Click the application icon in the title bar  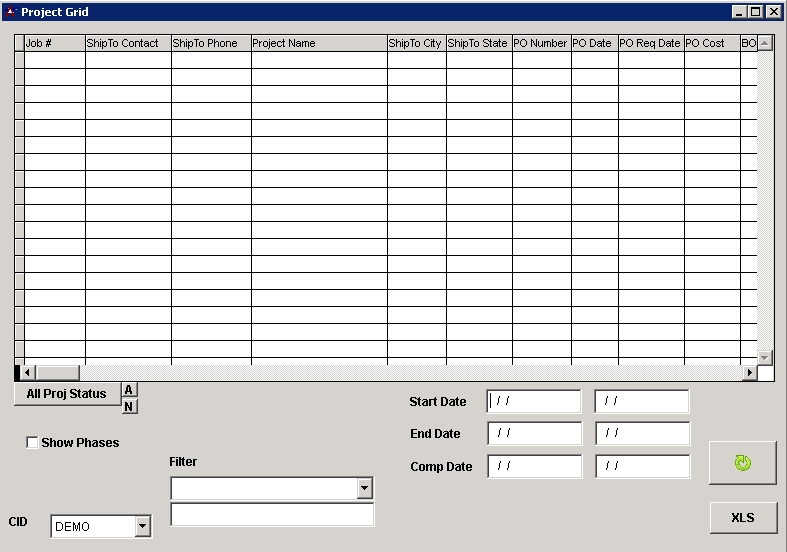11,12
